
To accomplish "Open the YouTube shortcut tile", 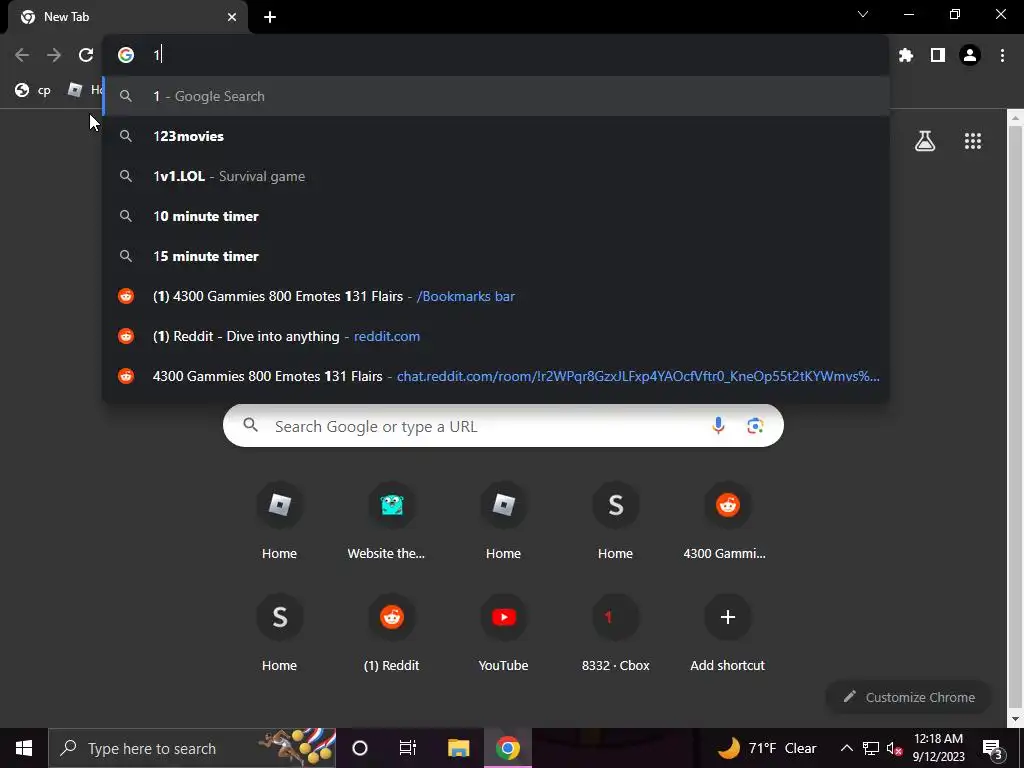I will click(504, 633).
